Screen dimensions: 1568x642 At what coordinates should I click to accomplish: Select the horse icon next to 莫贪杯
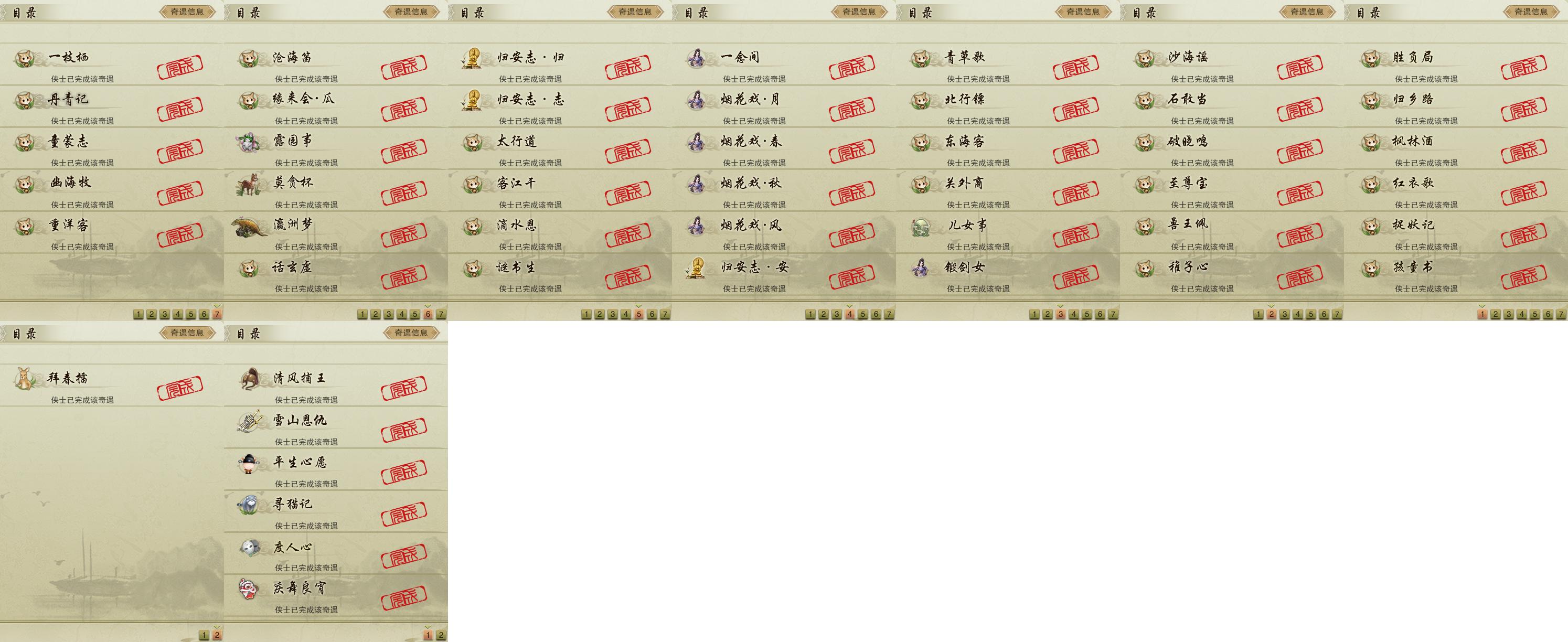click(248, 185)
